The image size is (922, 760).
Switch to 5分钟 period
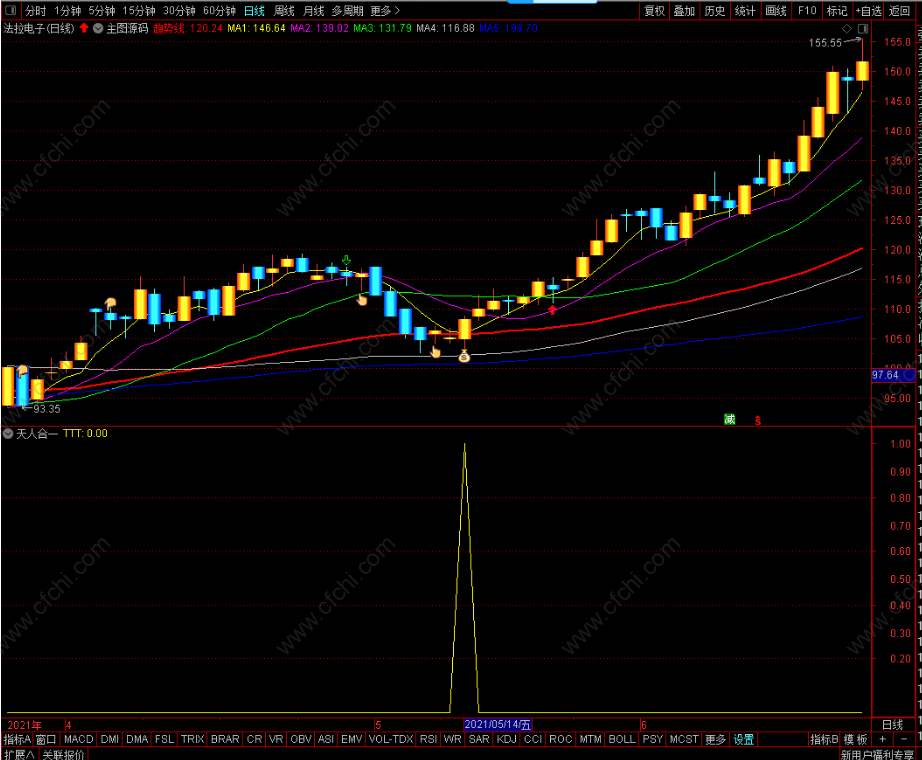click(102, 11)
